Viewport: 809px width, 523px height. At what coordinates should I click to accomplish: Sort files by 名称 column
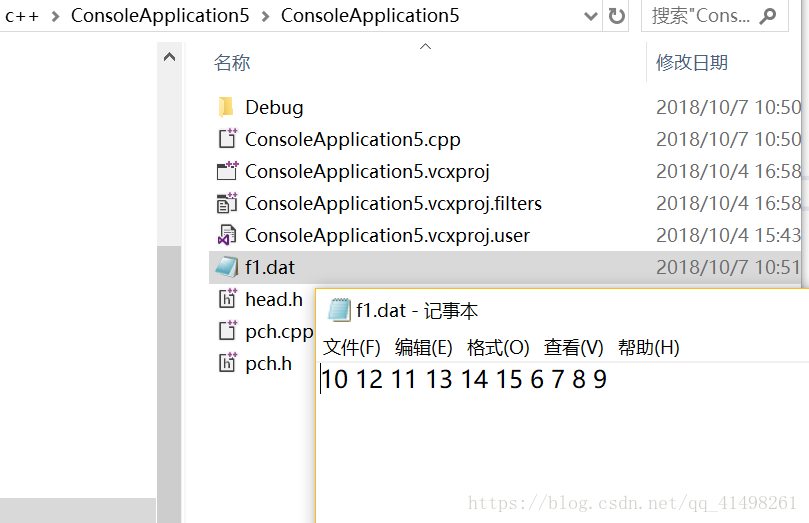(x=232, y=62)
